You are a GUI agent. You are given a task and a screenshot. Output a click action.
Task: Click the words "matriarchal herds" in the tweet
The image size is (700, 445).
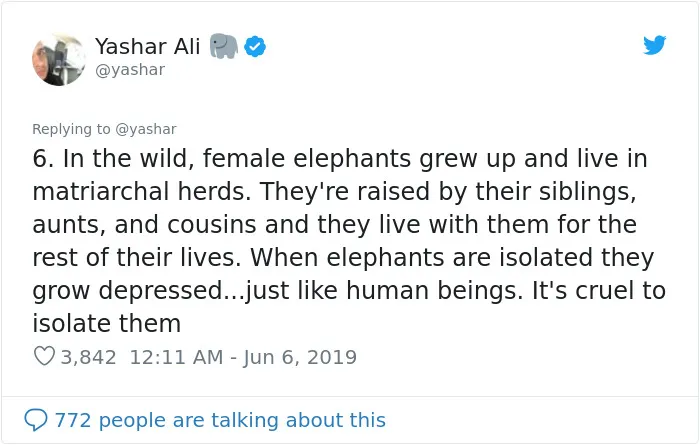tap(142, 191)
